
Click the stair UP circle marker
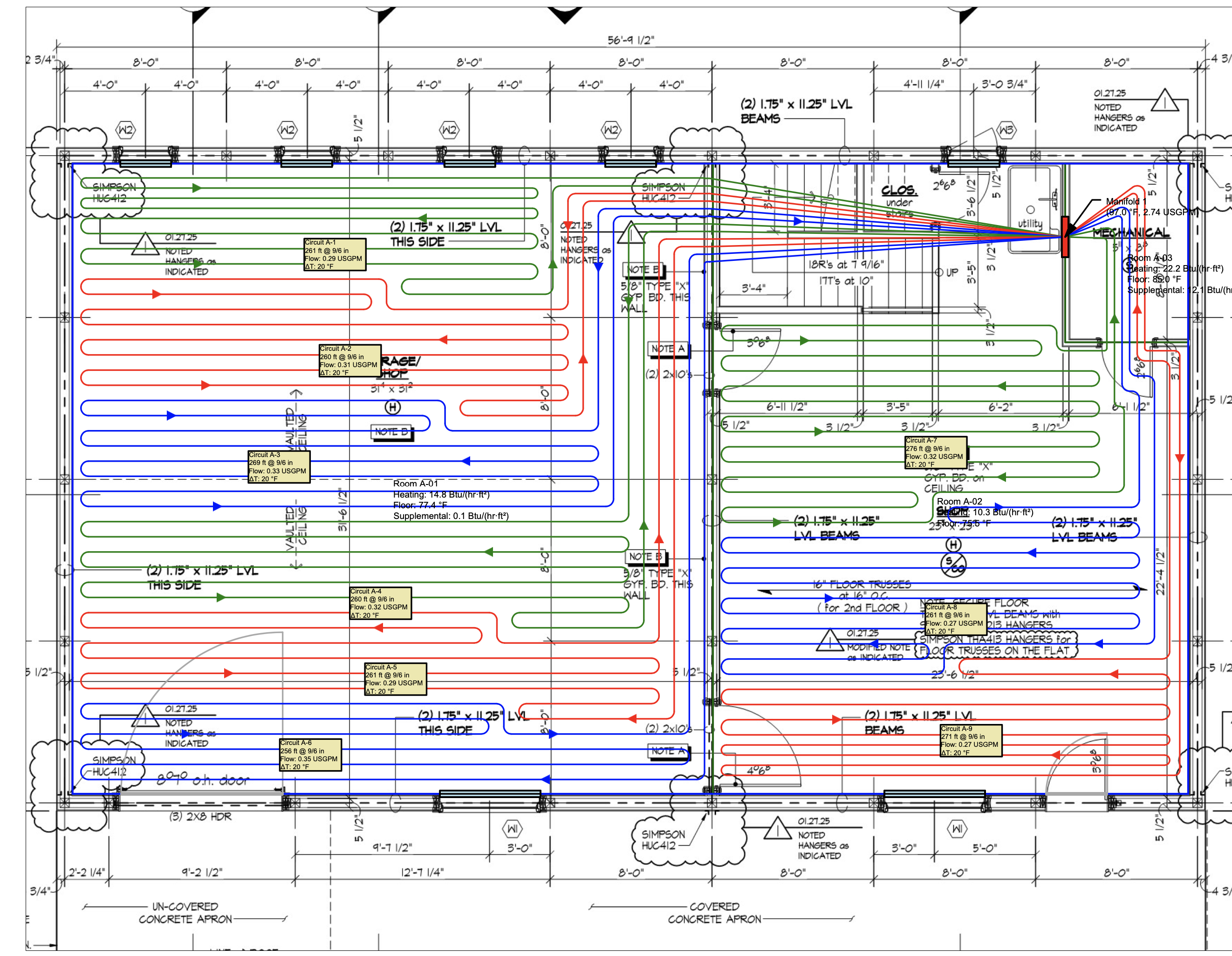(x=939, y=273)
